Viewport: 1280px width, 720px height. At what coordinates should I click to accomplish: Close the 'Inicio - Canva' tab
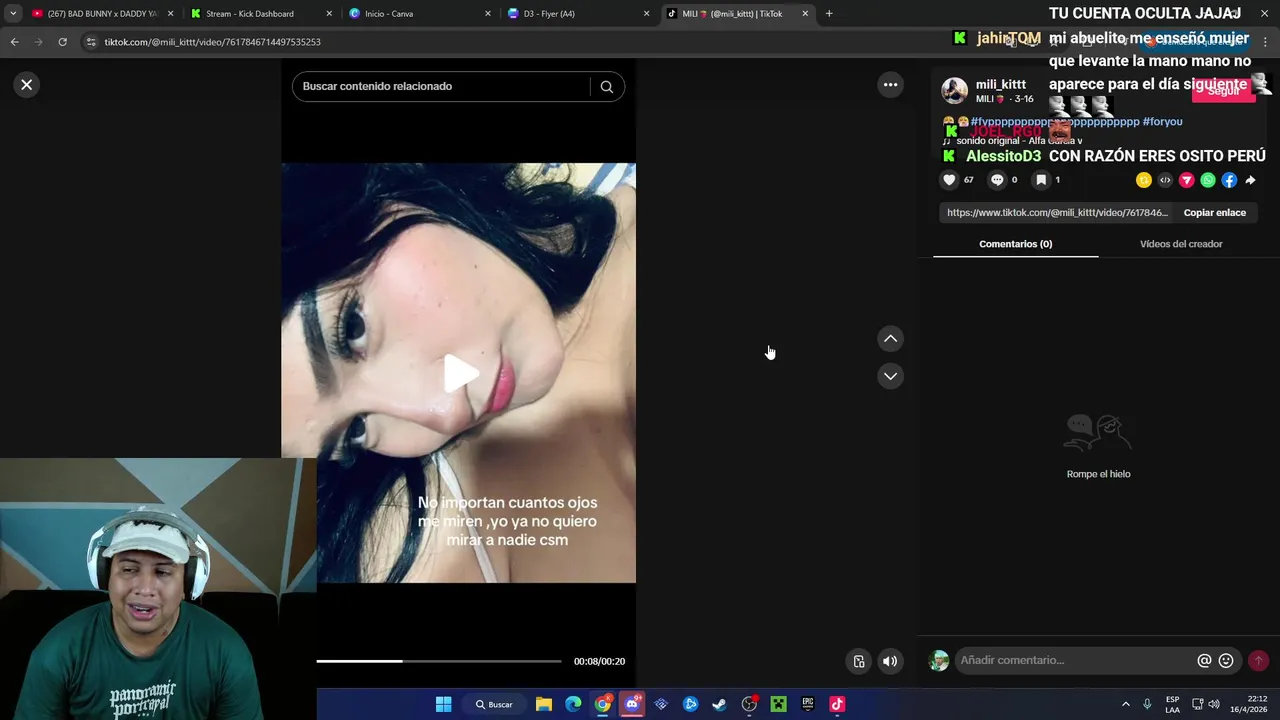point(488,14)
